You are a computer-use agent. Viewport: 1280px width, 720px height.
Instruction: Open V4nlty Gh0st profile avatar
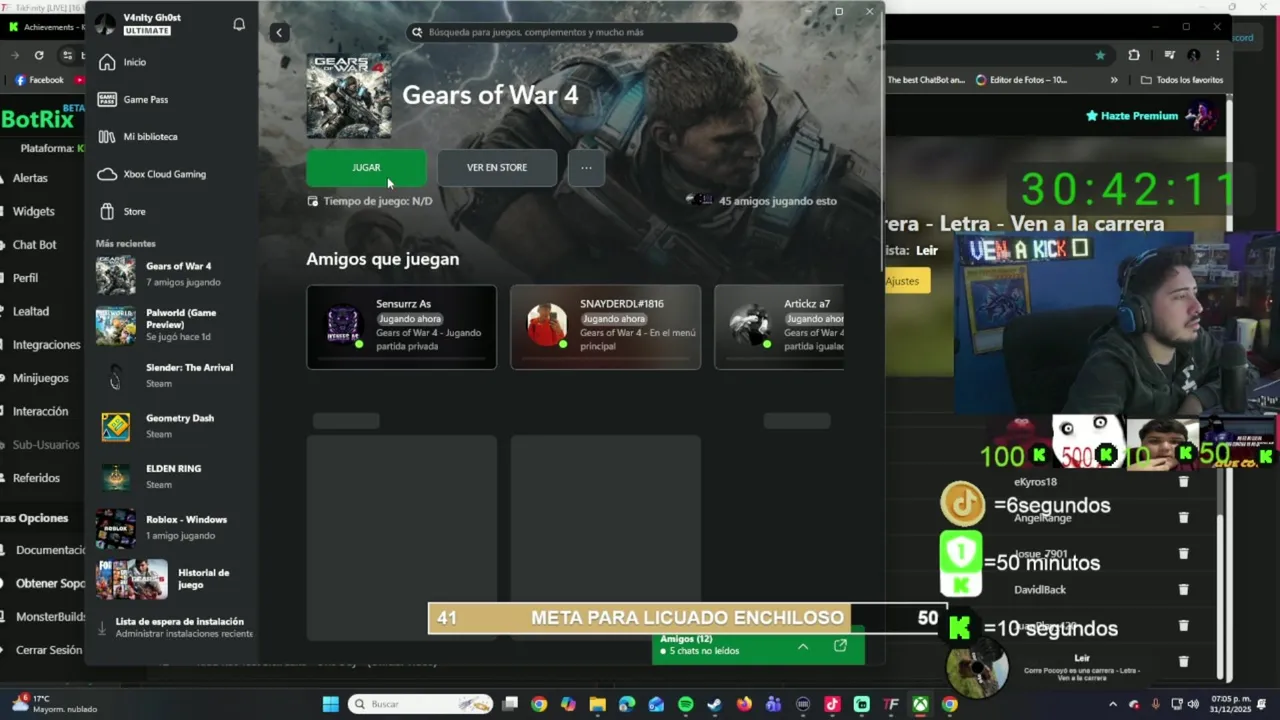pos(105,24)
